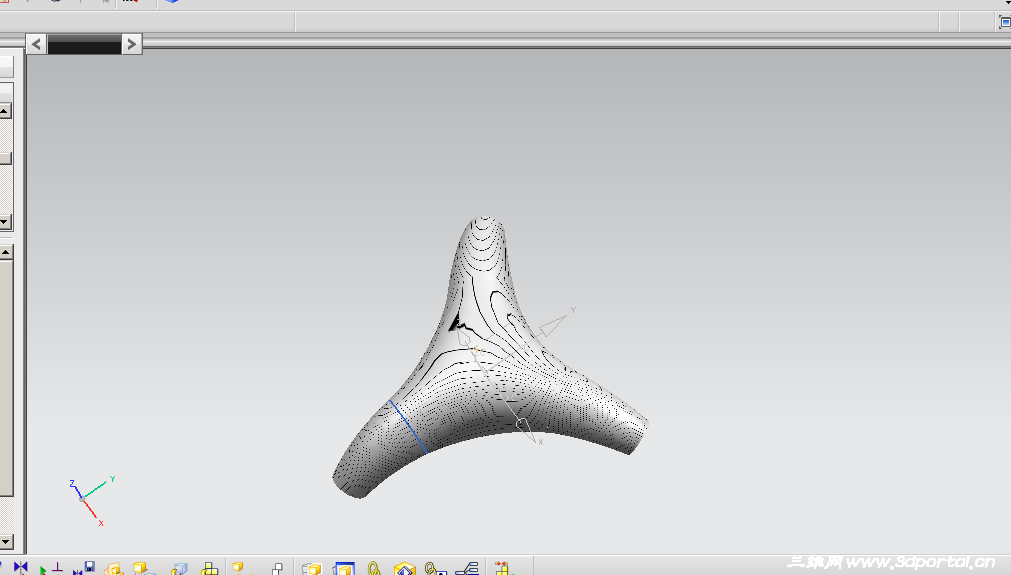This screenshot has width=1011, height=575.
Task: Click the upper left panel scroll-up arrow
Action: coord(5,111)
